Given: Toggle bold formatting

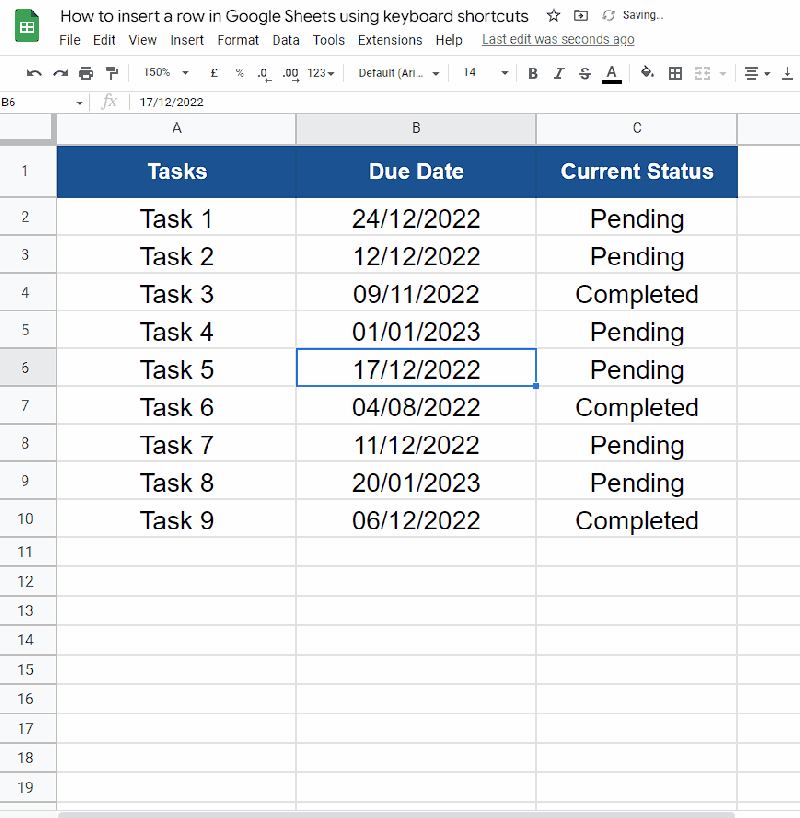Looking at the screenshot, I should (x=533, y=72).
